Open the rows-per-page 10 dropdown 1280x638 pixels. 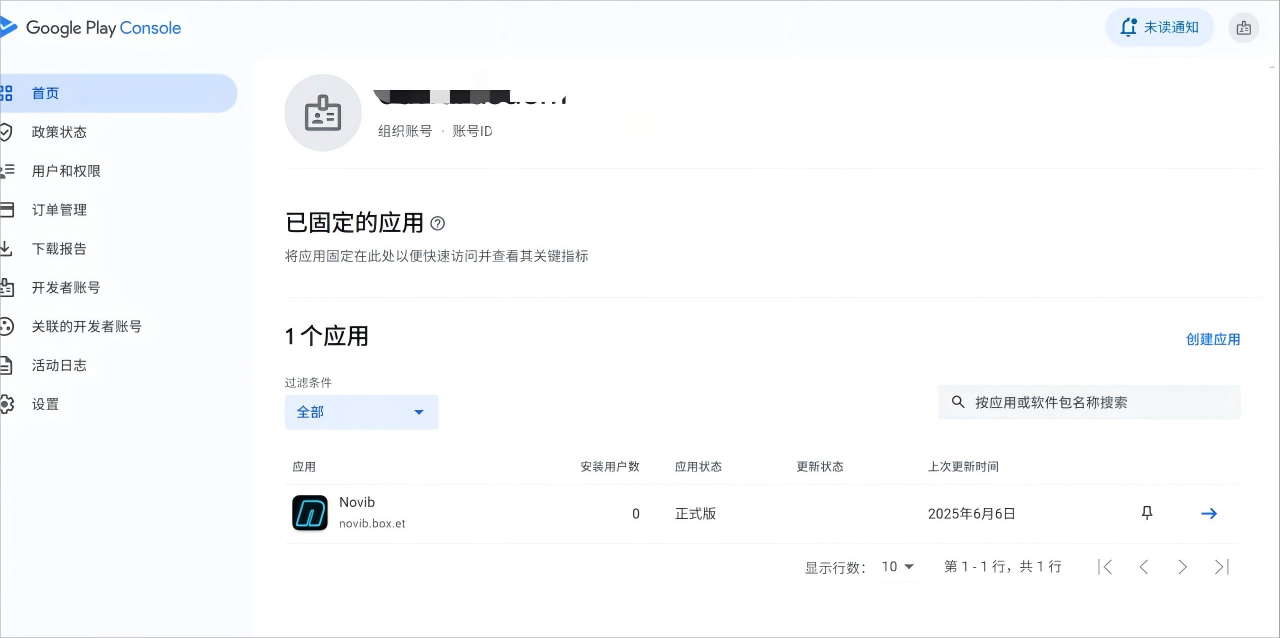pos(898,567)
